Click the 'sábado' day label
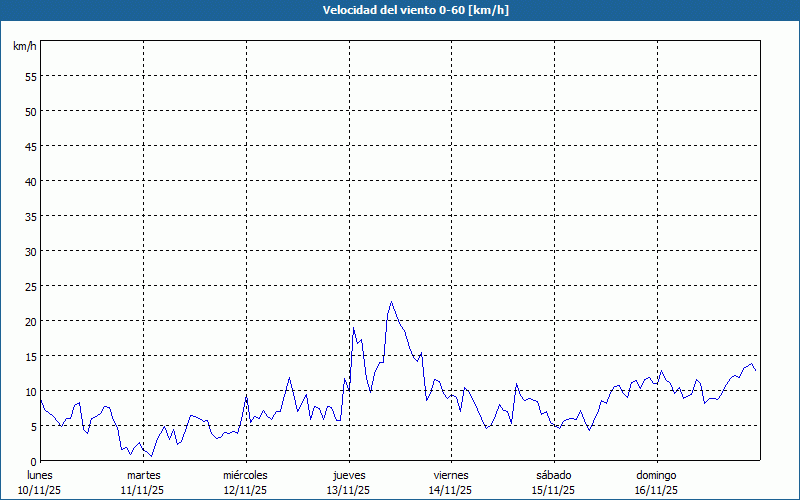Image resolution: width=800 pixels, height=500 pixels. point(553,474)
